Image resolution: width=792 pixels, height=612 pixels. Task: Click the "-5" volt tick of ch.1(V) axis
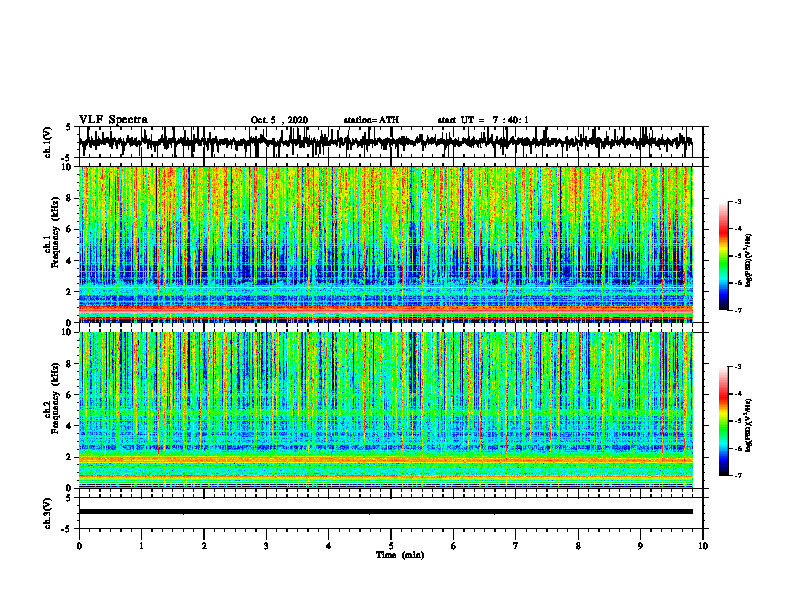(x=67, y=158)
